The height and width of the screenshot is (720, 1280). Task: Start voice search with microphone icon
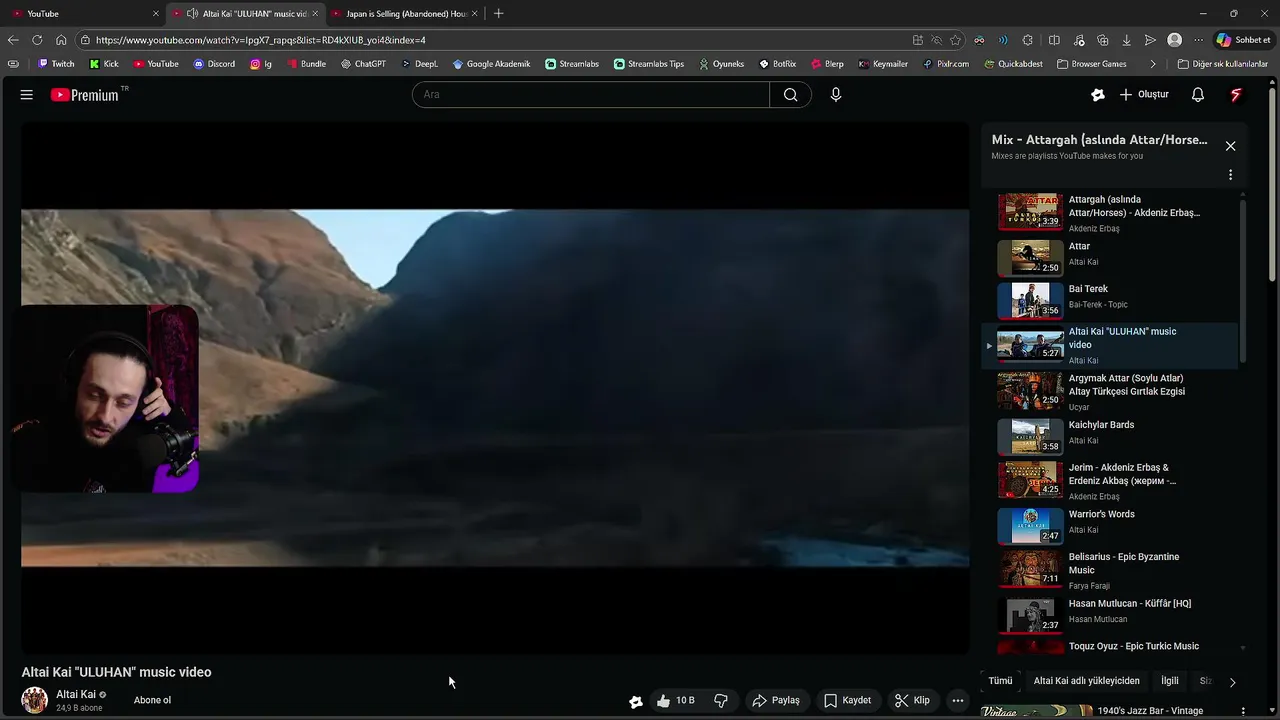click(x=836, y=95)
